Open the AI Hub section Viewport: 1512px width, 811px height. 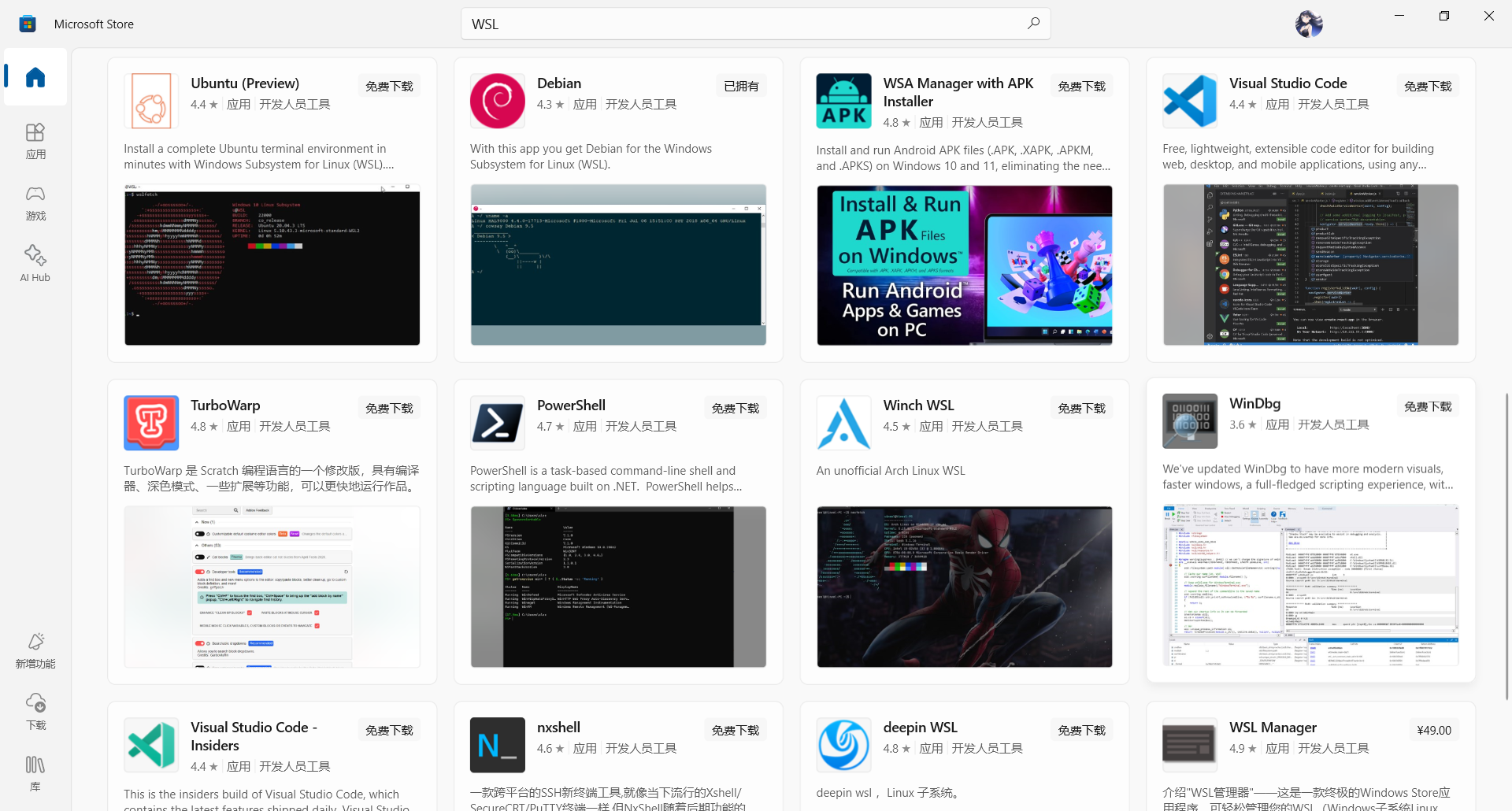point(35,264)
